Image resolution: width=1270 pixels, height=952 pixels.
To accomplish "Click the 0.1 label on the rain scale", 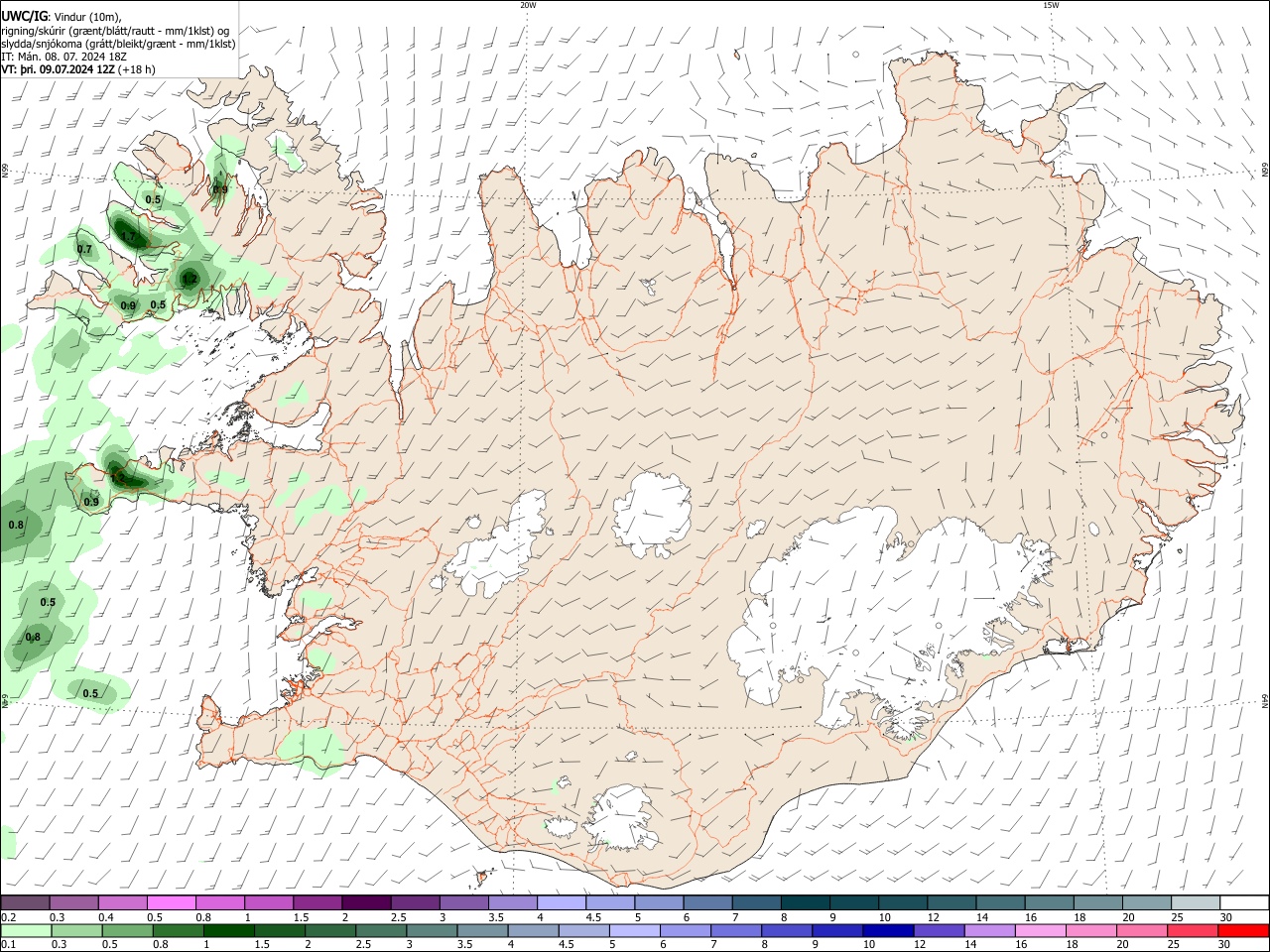I will point(8,944).
